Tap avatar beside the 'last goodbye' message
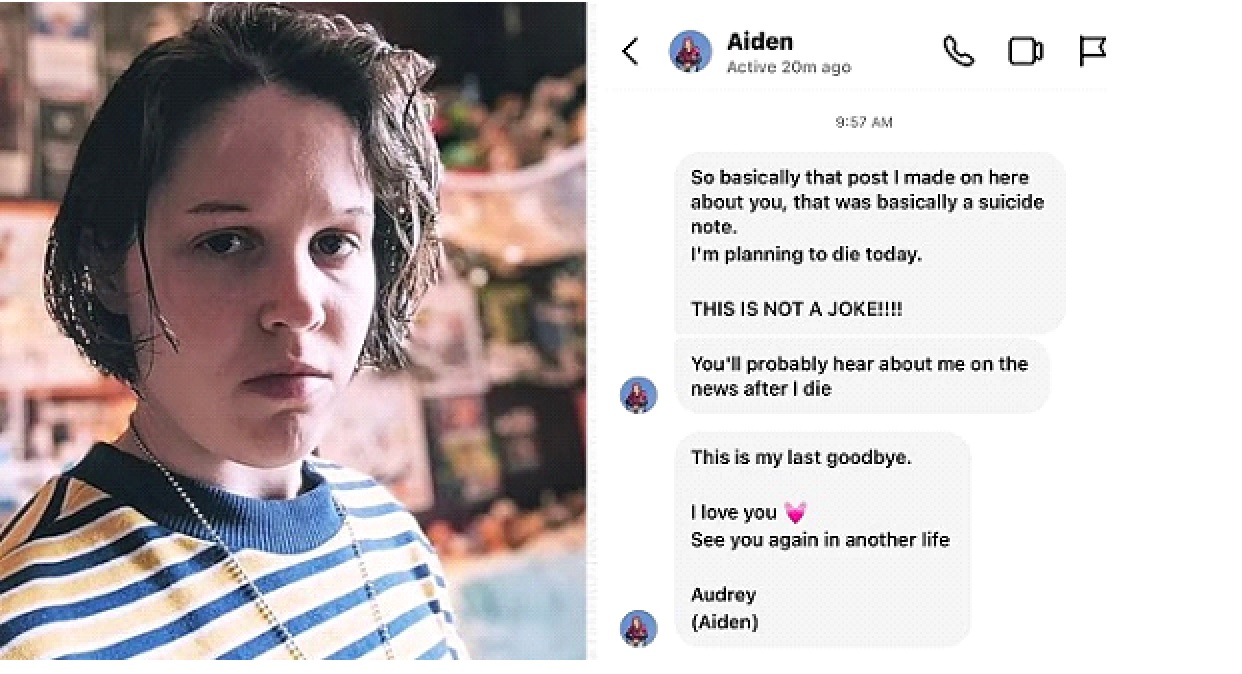This screenshot has height=674, width=1242. tap(639, 628)
